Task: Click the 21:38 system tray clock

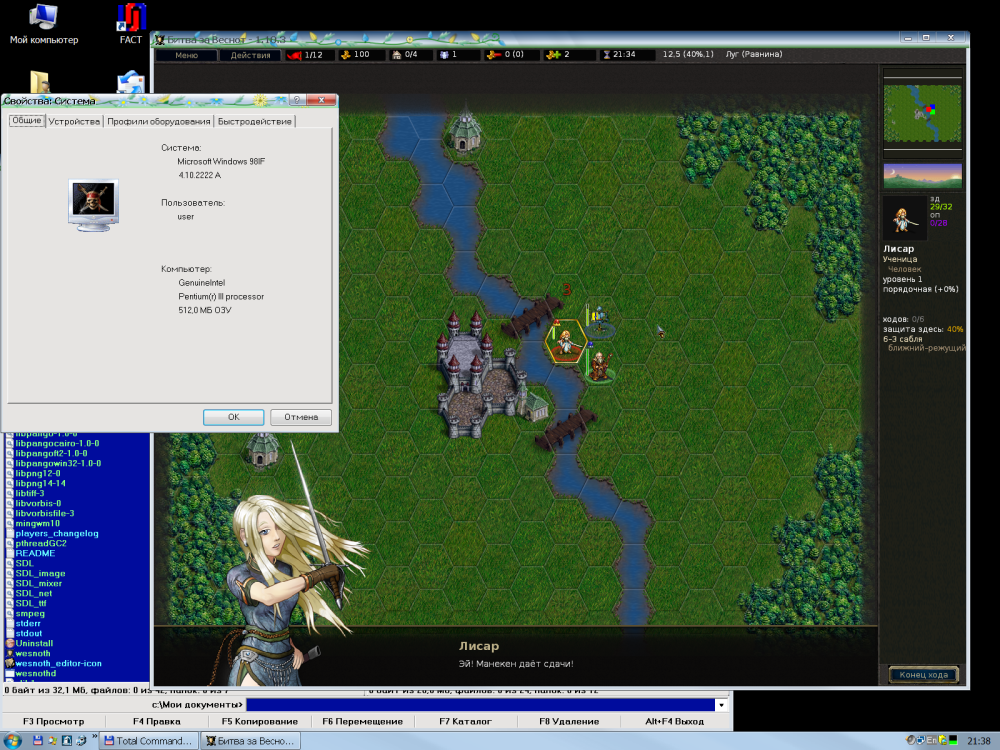Action: click(978, 740)
